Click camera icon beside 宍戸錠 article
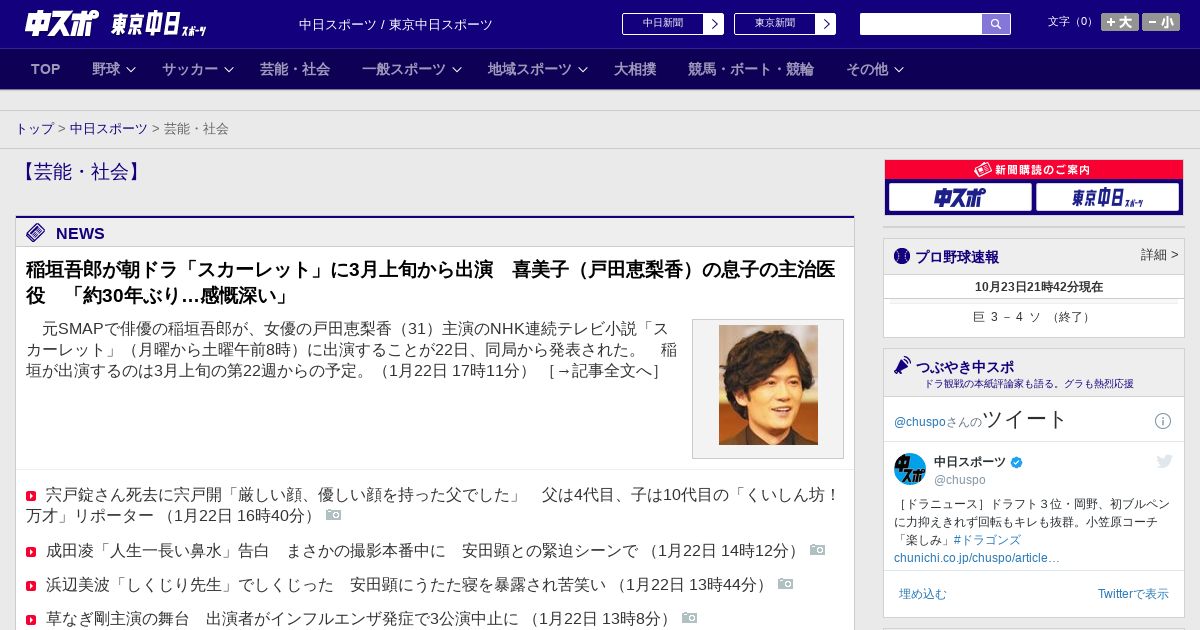Screen dimensions: 1200x630 [333, 515]
